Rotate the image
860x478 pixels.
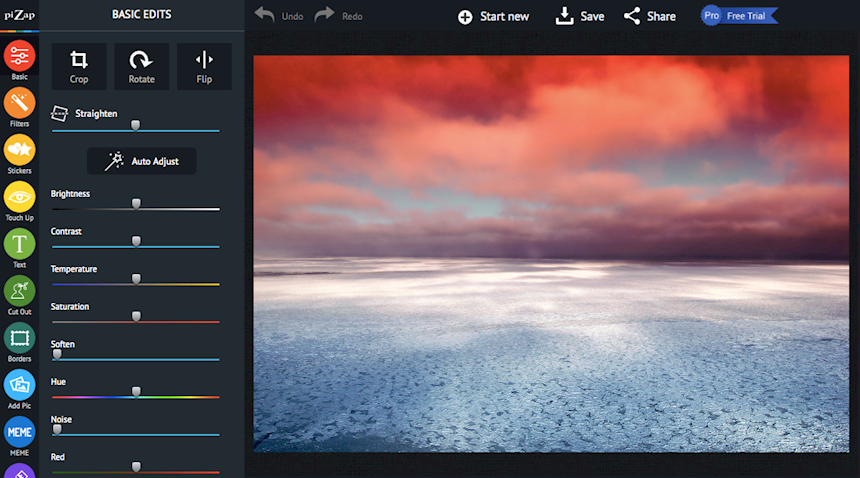tap(141, 66)
